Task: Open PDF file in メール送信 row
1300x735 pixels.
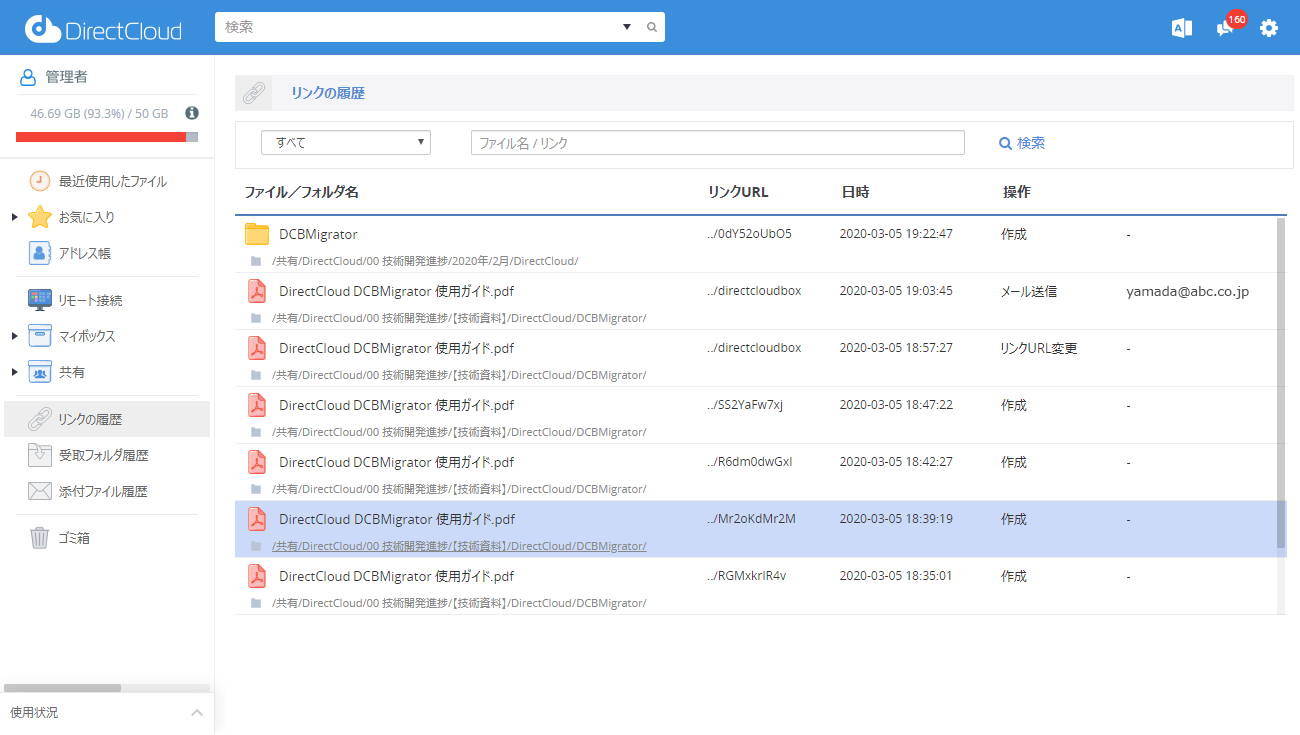Action: 396,291
